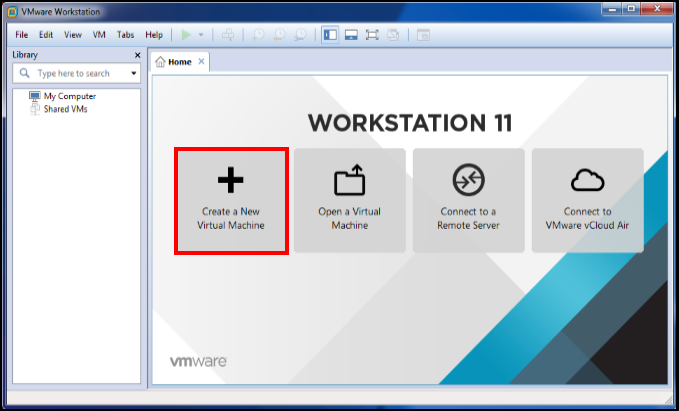This screenshot has height=411, width=679.
Task: Open the Edit menu
Action: [46, 35]
